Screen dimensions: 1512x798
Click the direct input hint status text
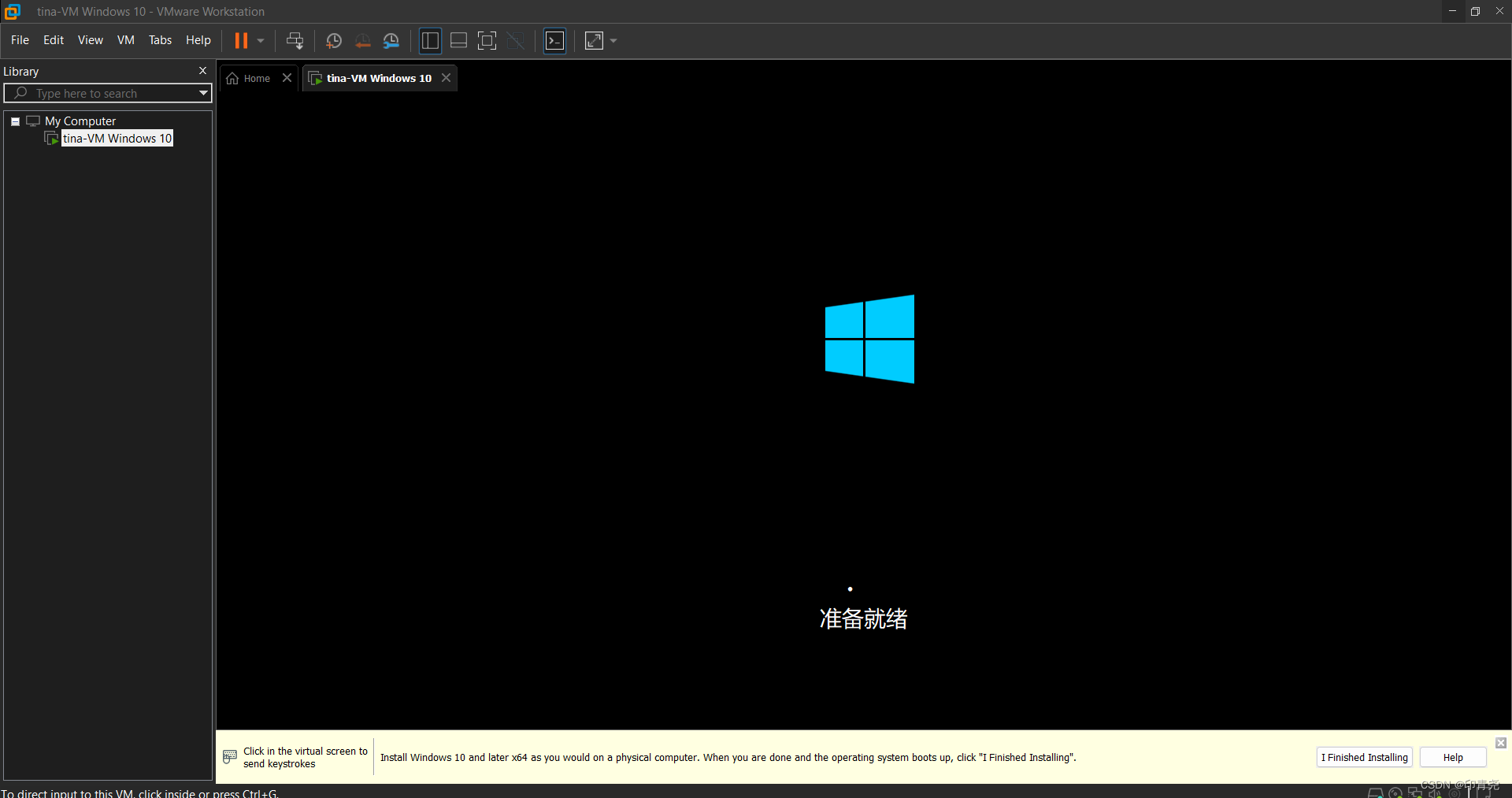[139, 792]
